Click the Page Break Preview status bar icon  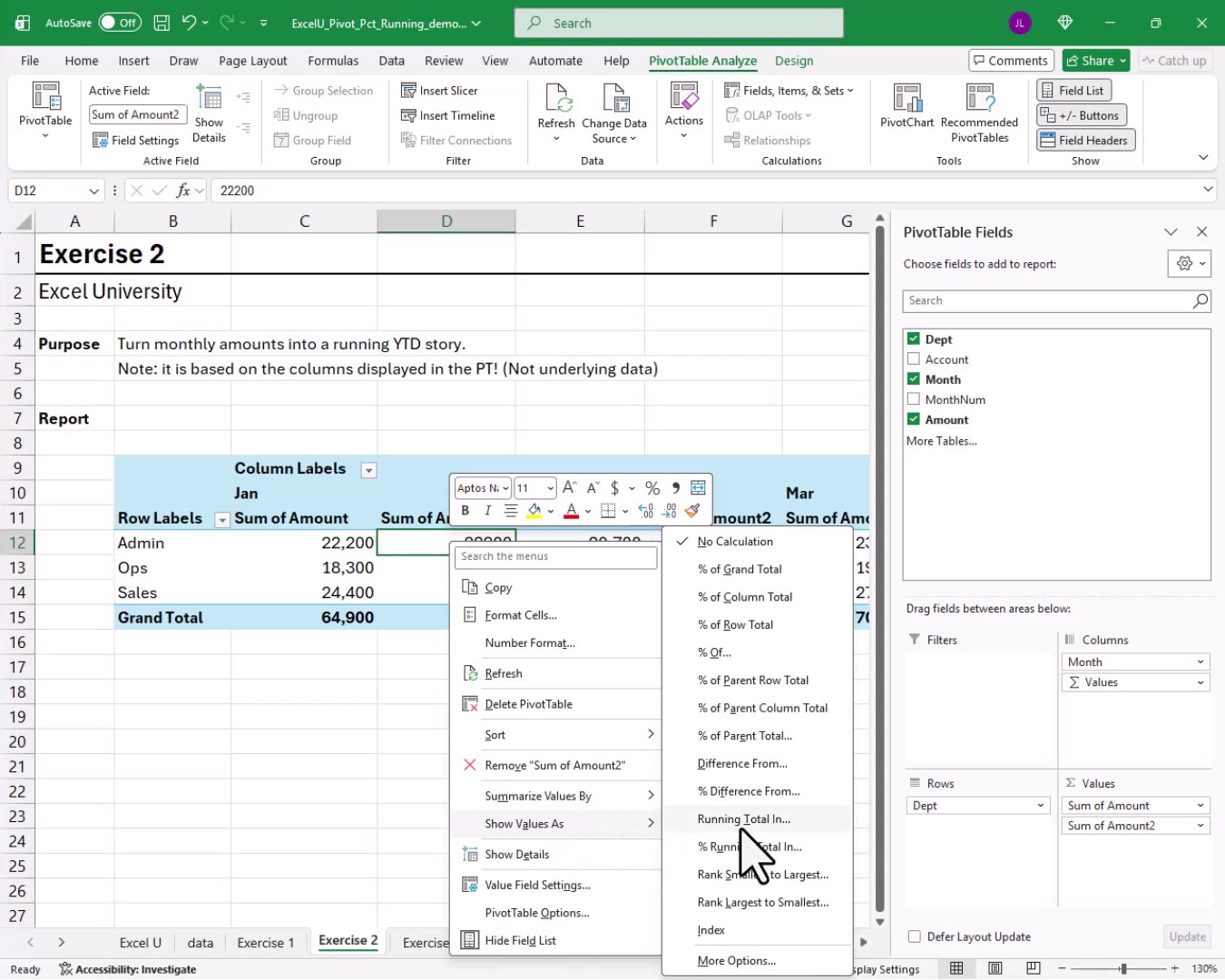(x=1034, y=968)
